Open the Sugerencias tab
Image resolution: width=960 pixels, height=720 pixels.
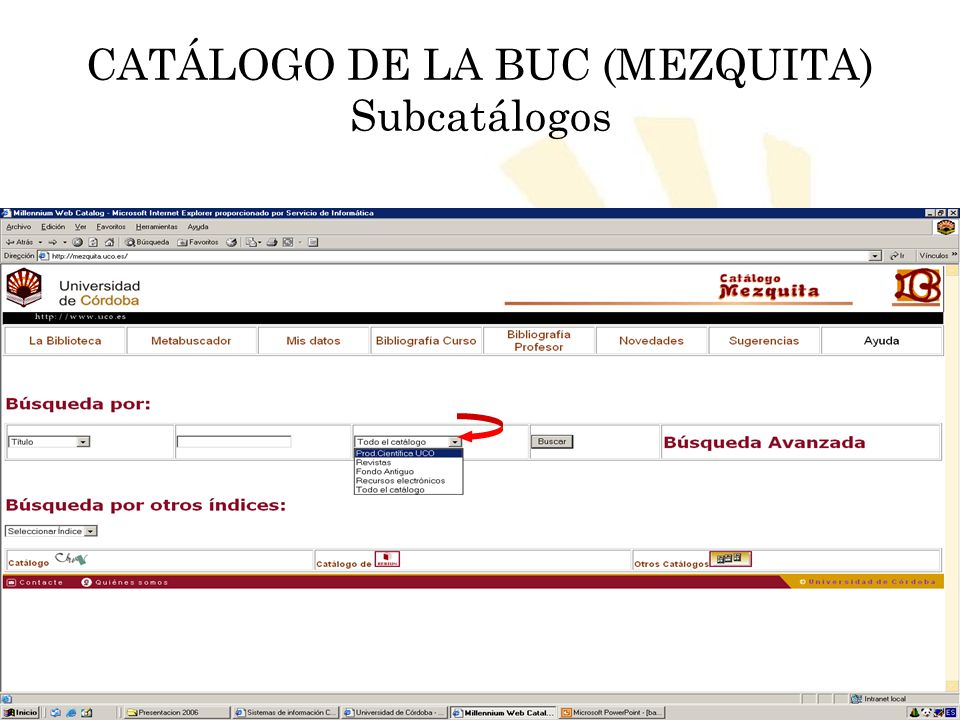tap(763, 341)
